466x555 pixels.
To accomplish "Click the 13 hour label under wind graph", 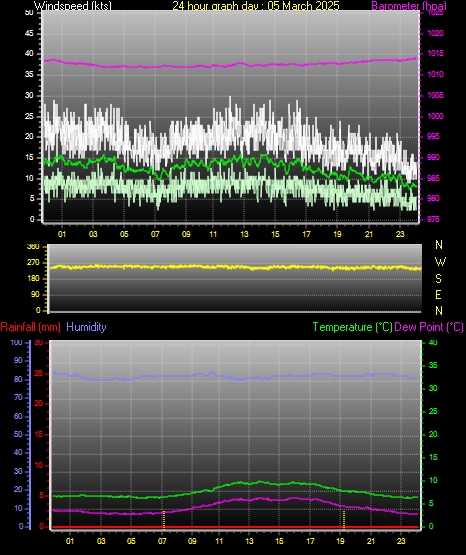I will pos(244,234).
